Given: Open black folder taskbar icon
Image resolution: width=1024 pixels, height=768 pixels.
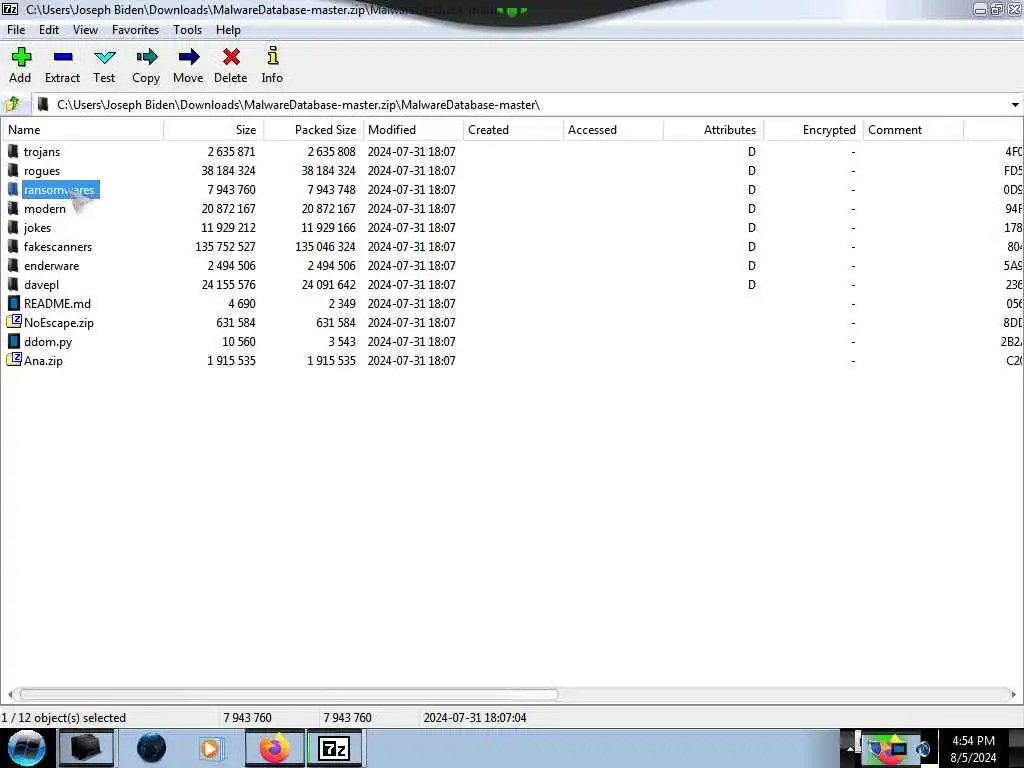Looking at the screenshot, I should 86,748.
